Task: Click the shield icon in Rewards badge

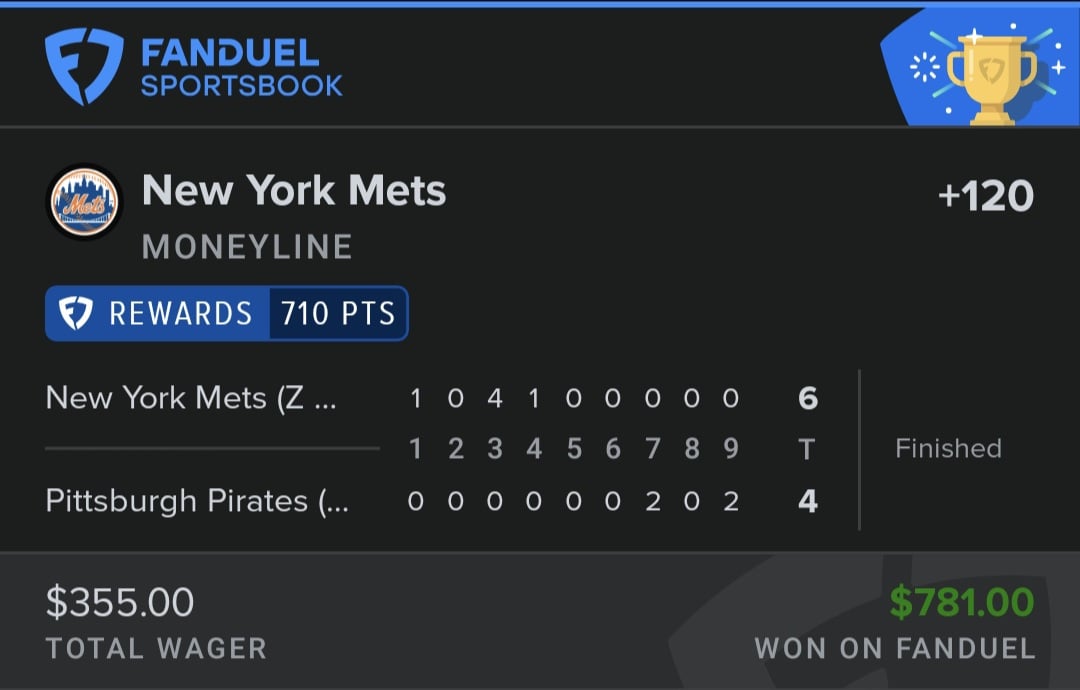Action: (x=75, y=313)
